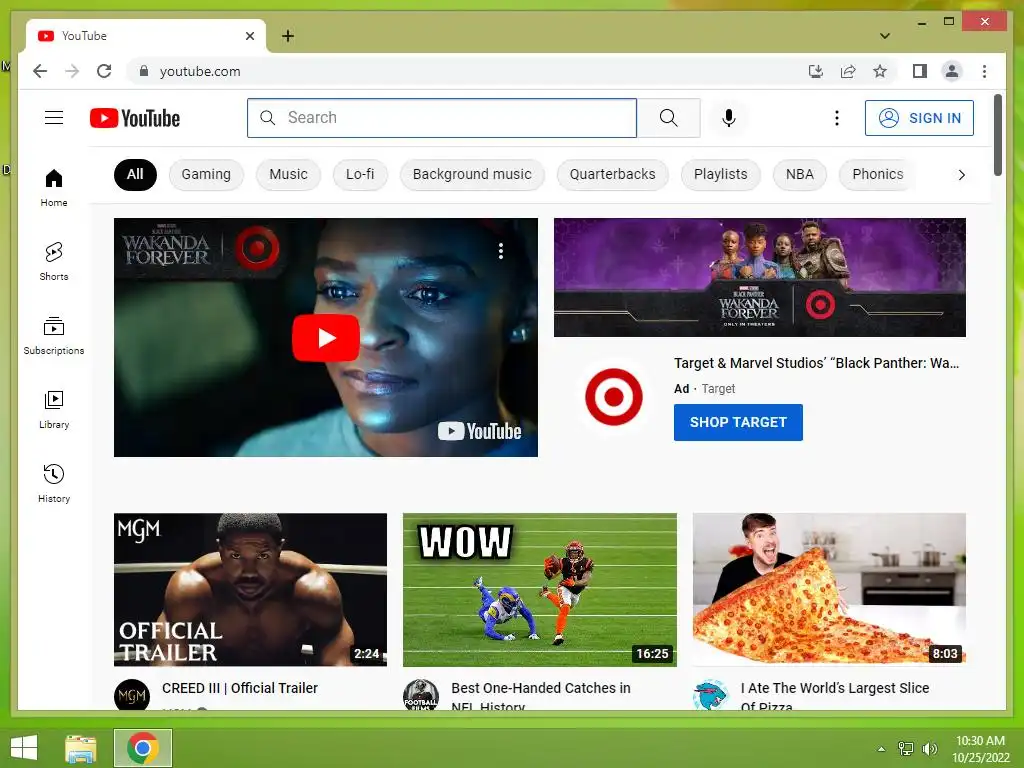Image resolution: width=1024 pixels, height=768 pixels.
Task: Click the install app icon in address bar
Action: point(816,71)
